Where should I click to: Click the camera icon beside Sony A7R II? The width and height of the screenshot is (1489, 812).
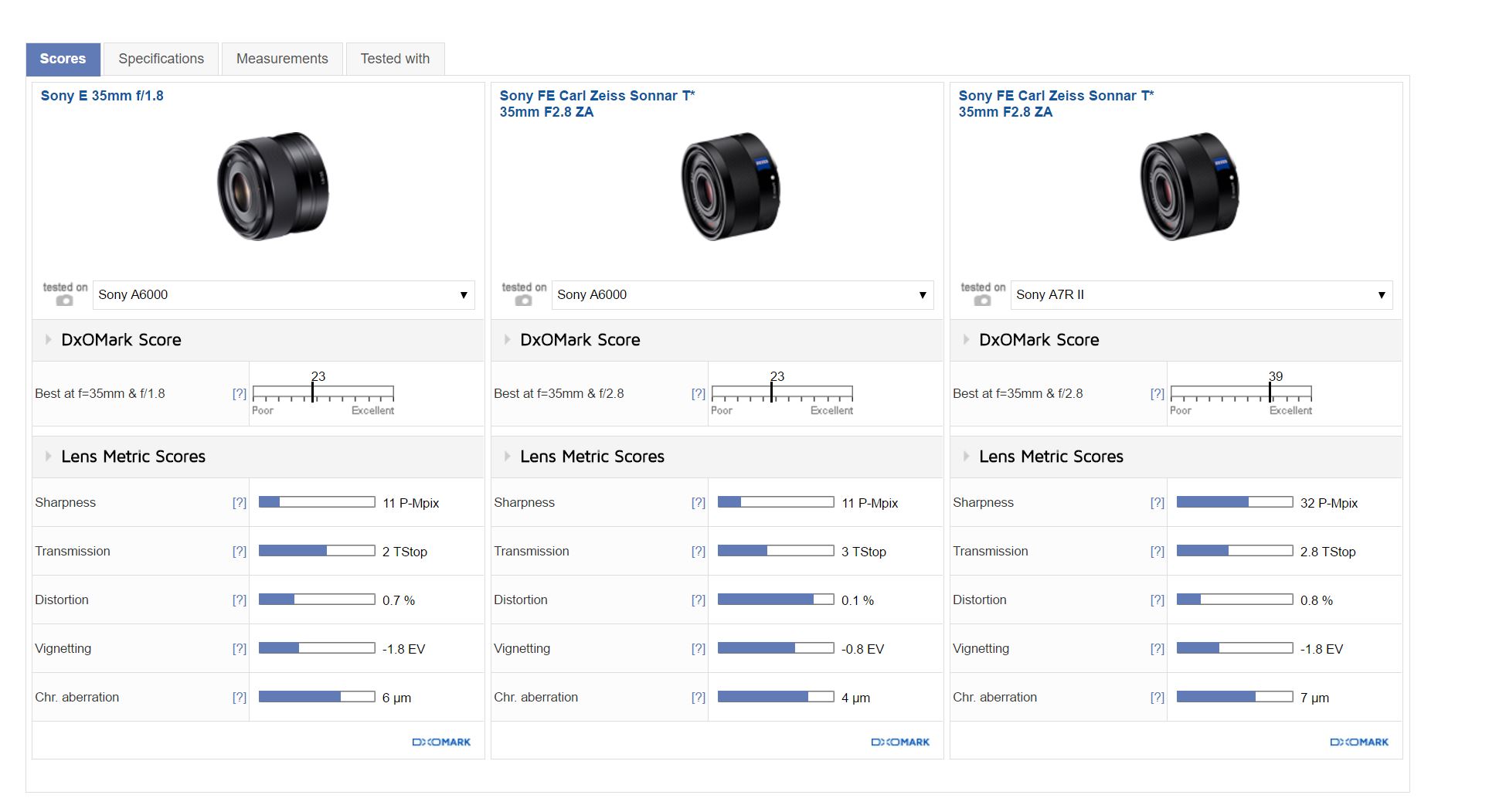pos(983,301)
